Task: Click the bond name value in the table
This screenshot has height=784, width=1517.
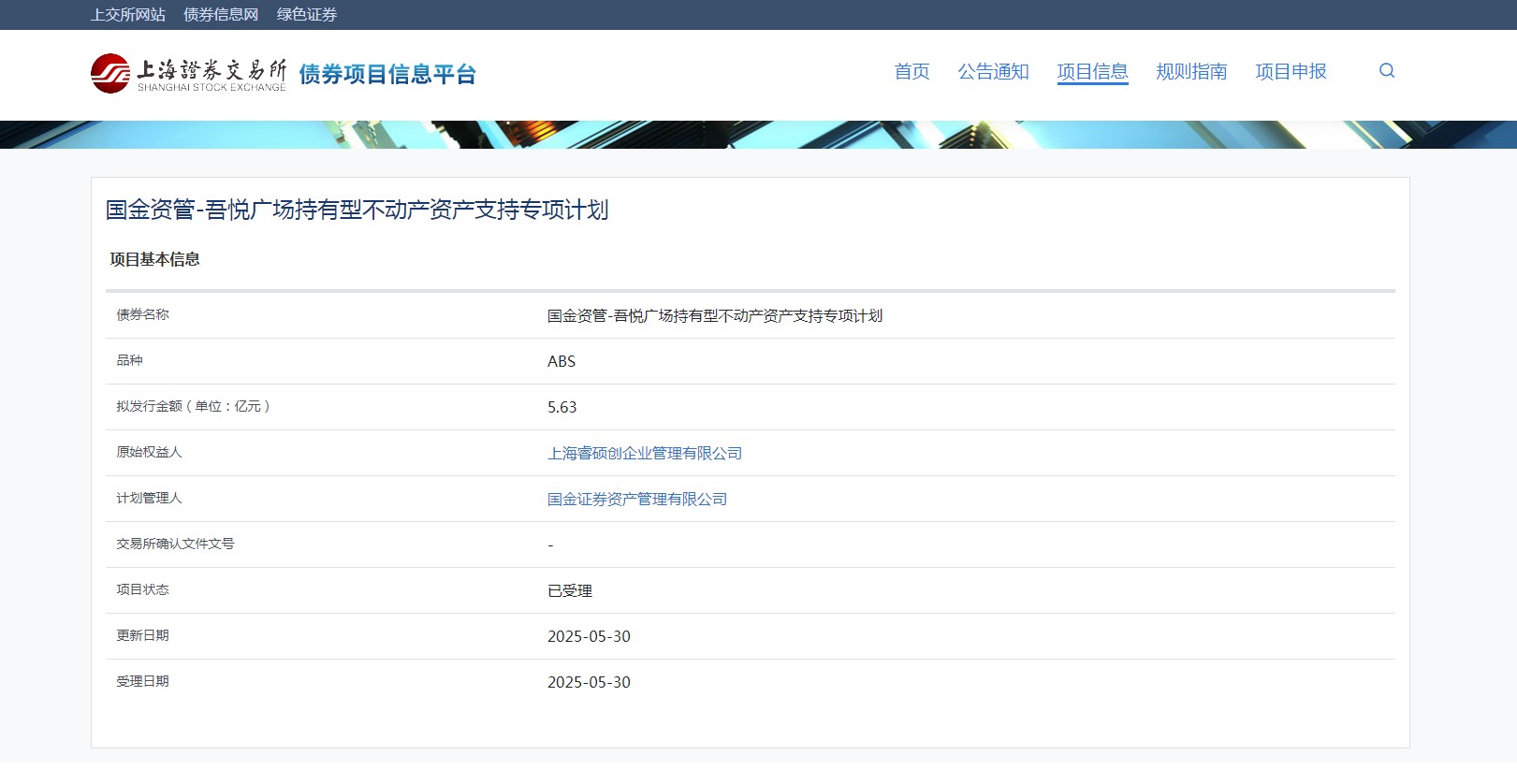Action: pyautogui.click(x=715, y=315)
